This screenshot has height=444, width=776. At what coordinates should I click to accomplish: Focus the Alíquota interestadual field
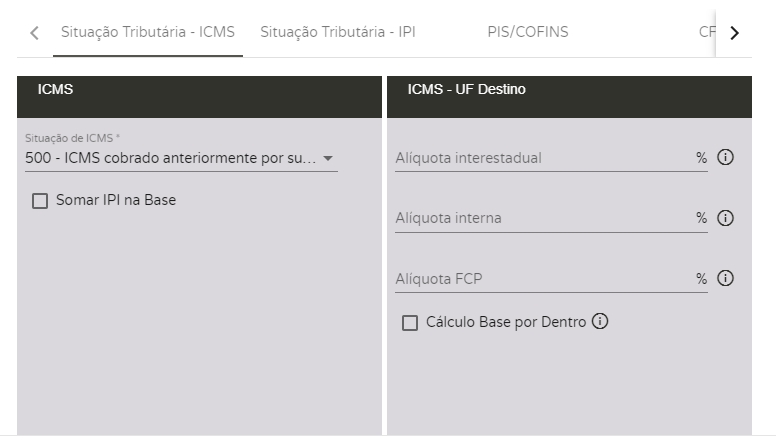(540, 158)
